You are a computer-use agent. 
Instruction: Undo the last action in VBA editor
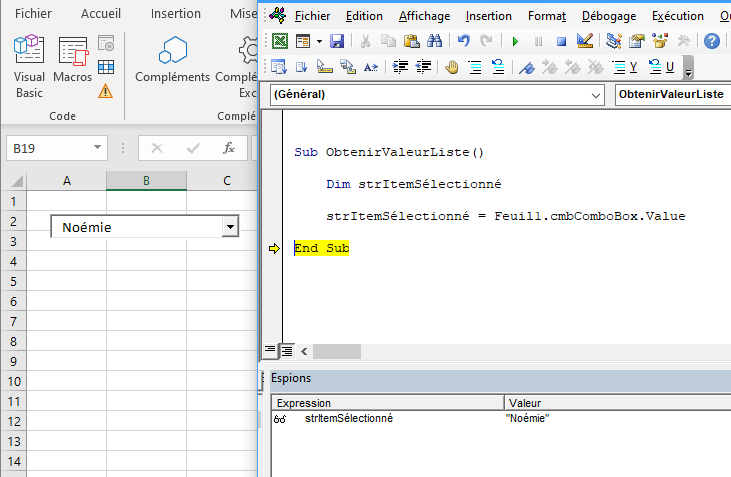click(463, 41)
